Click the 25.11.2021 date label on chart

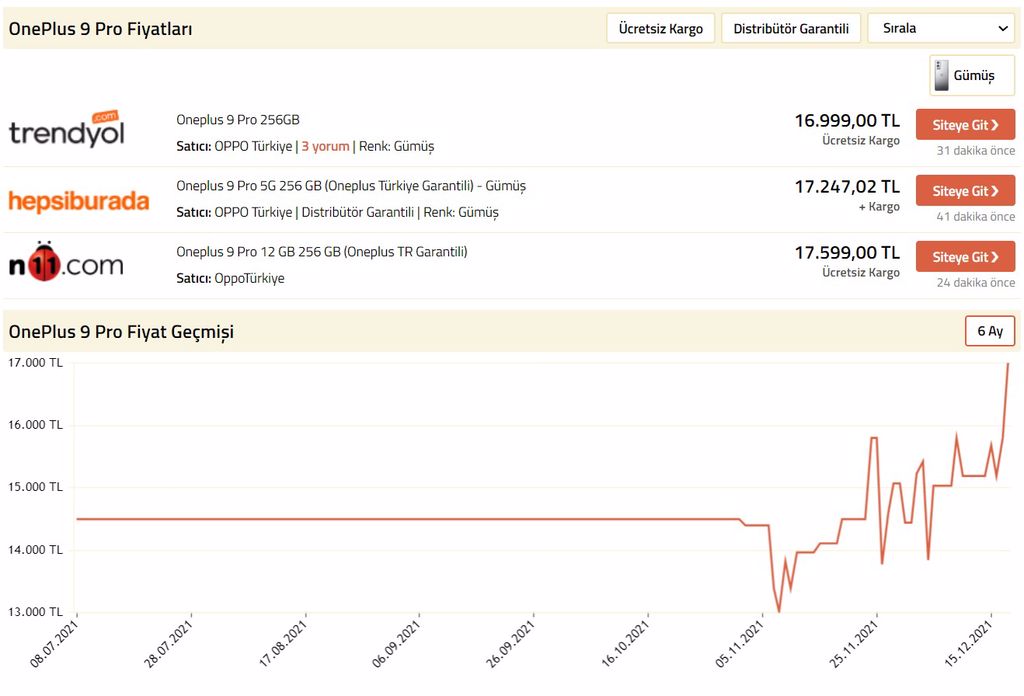853,644
